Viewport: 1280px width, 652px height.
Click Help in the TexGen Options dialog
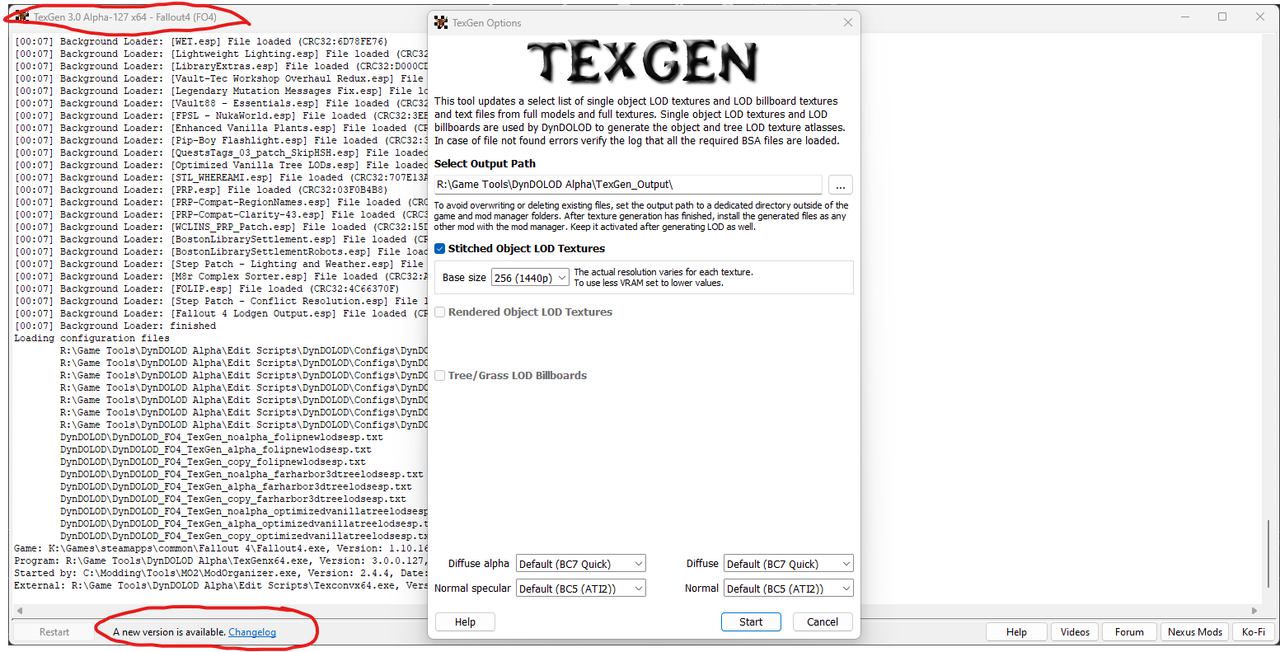(465, 622)
